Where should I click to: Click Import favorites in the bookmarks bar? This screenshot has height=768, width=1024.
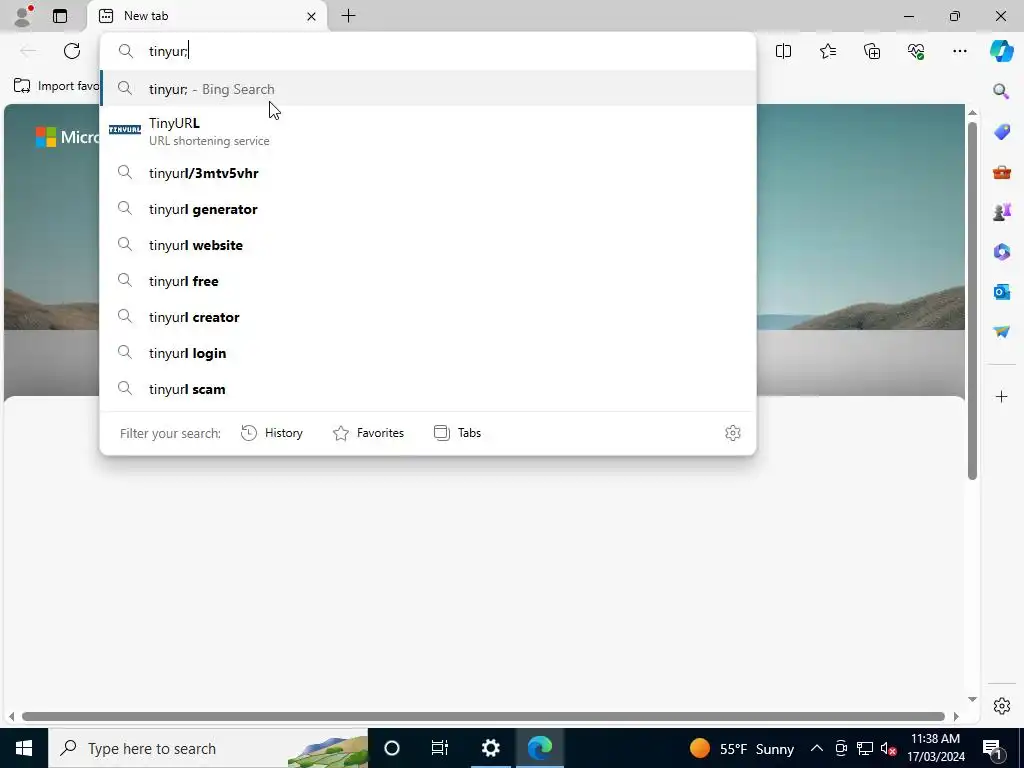click(56, 86)
